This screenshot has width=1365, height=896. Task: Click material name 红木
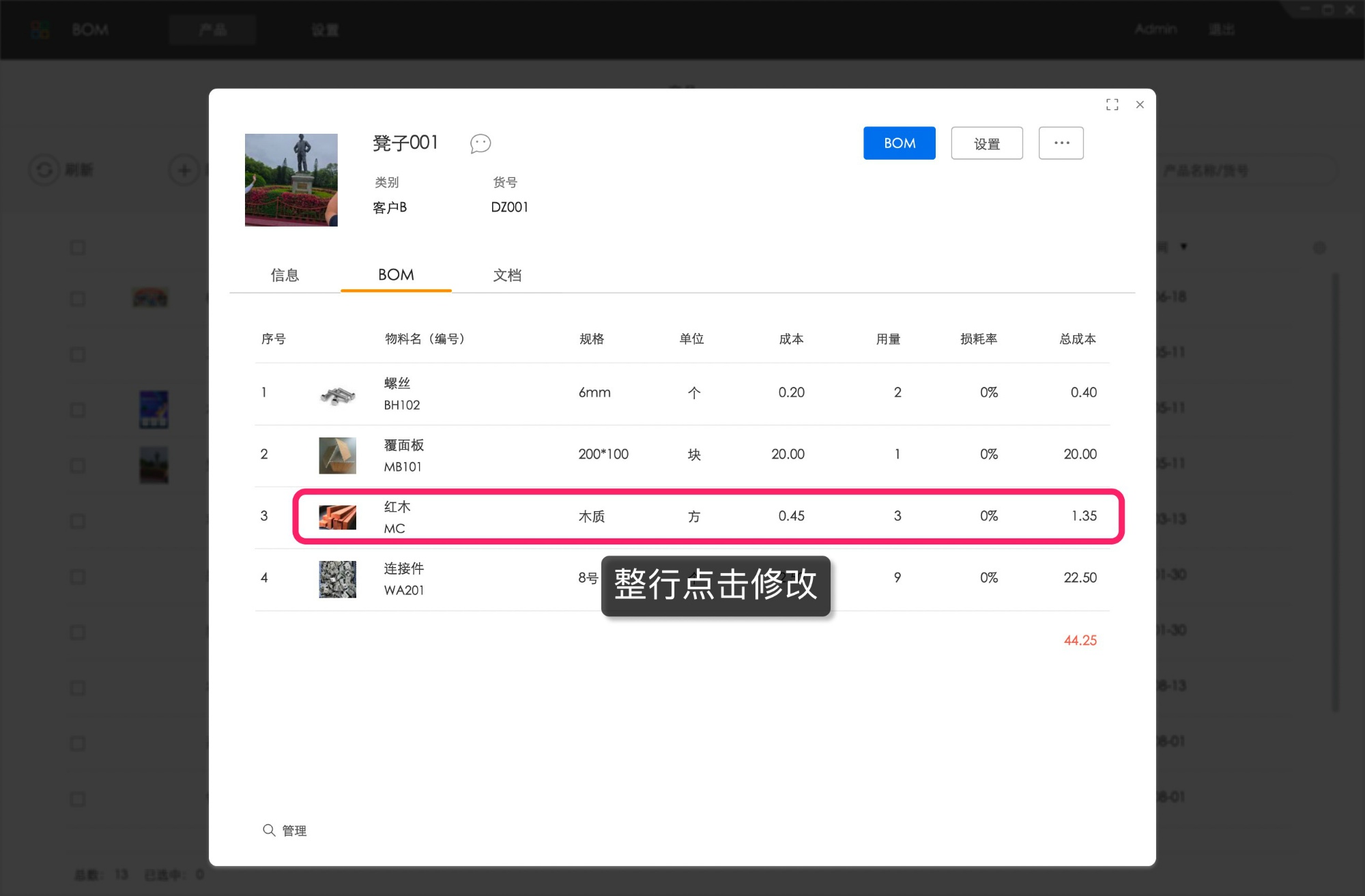[397, 507]
